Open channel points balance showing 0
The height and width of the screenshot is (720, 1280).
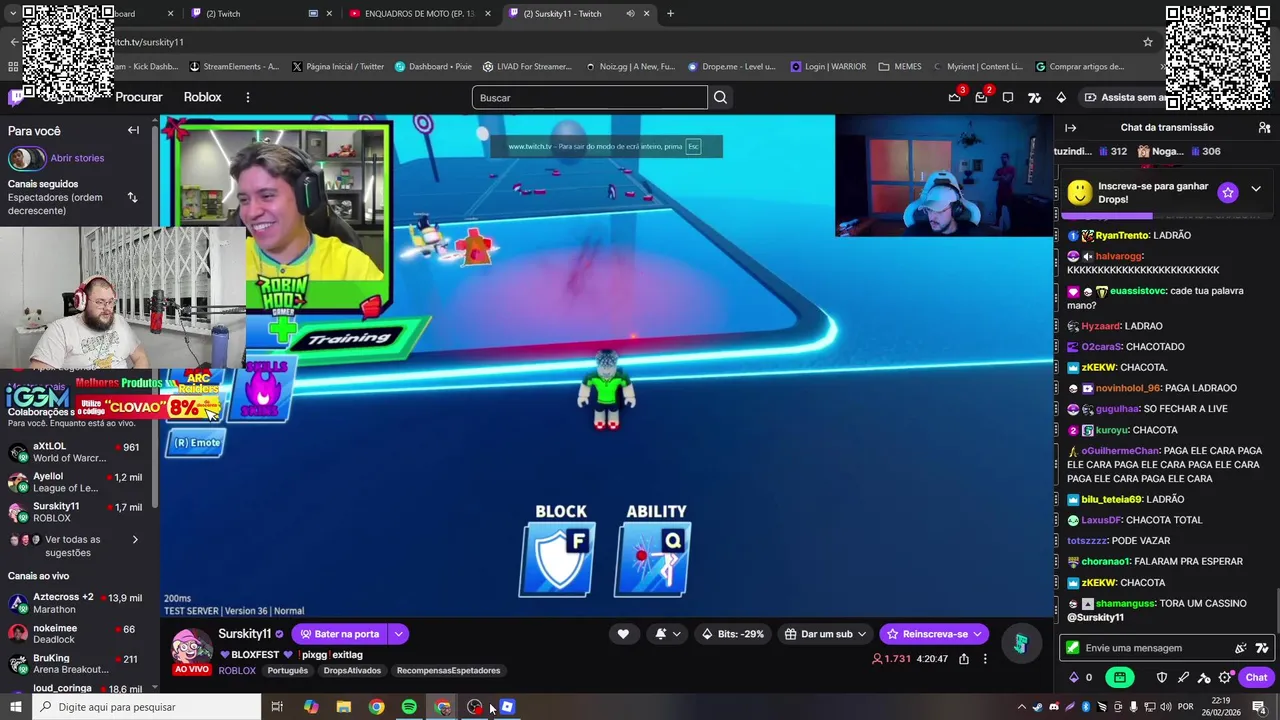tap(1081, 677)
